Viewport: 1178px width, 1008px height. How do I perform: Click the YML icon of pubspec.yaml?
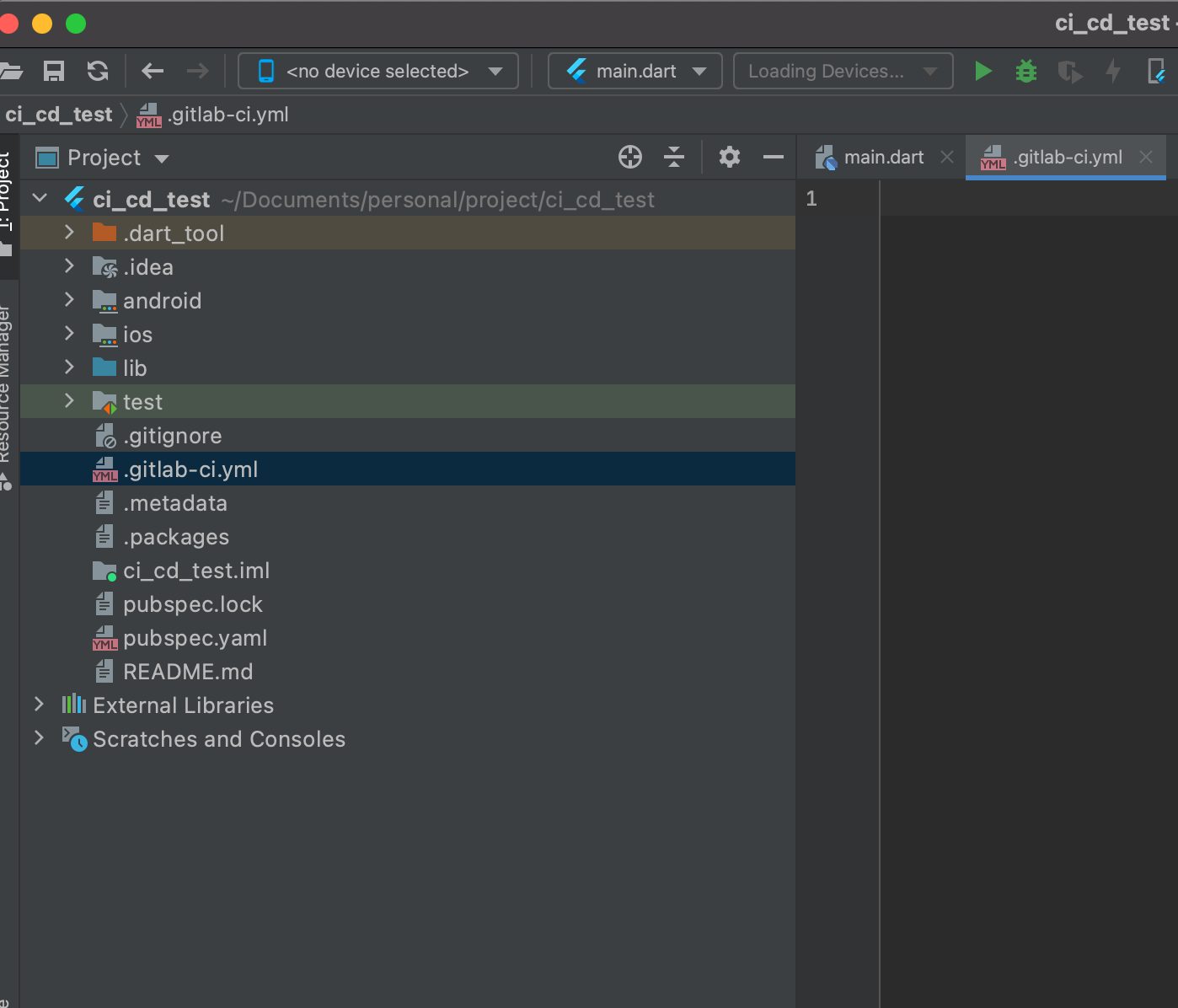click(x=104, y=637)
